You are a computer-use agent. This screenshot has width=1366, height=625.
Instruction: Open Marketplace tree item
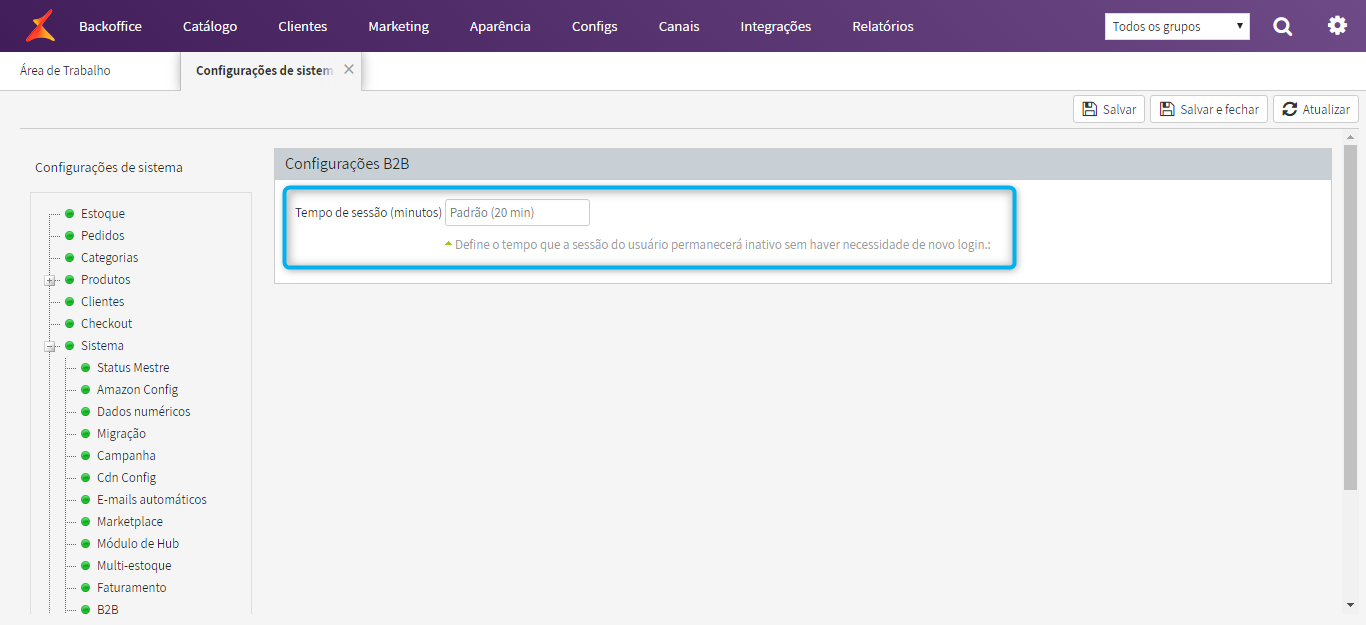click(x=130, y=521)
